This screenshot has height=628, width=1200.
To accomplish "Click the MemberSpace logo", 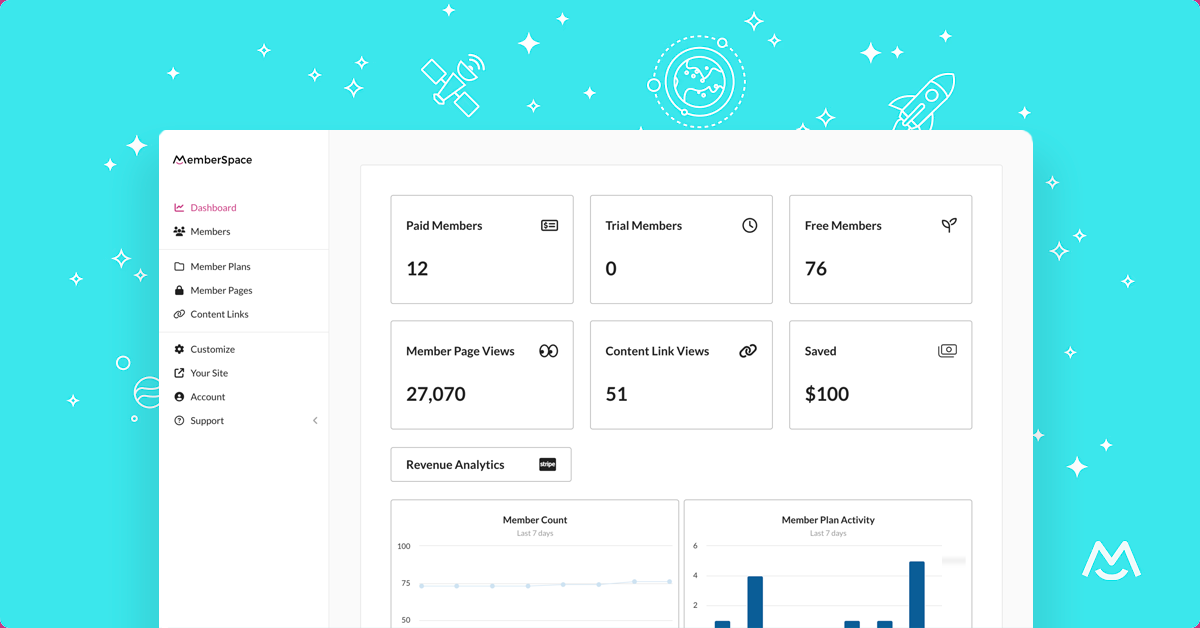I will click(212, 159).
